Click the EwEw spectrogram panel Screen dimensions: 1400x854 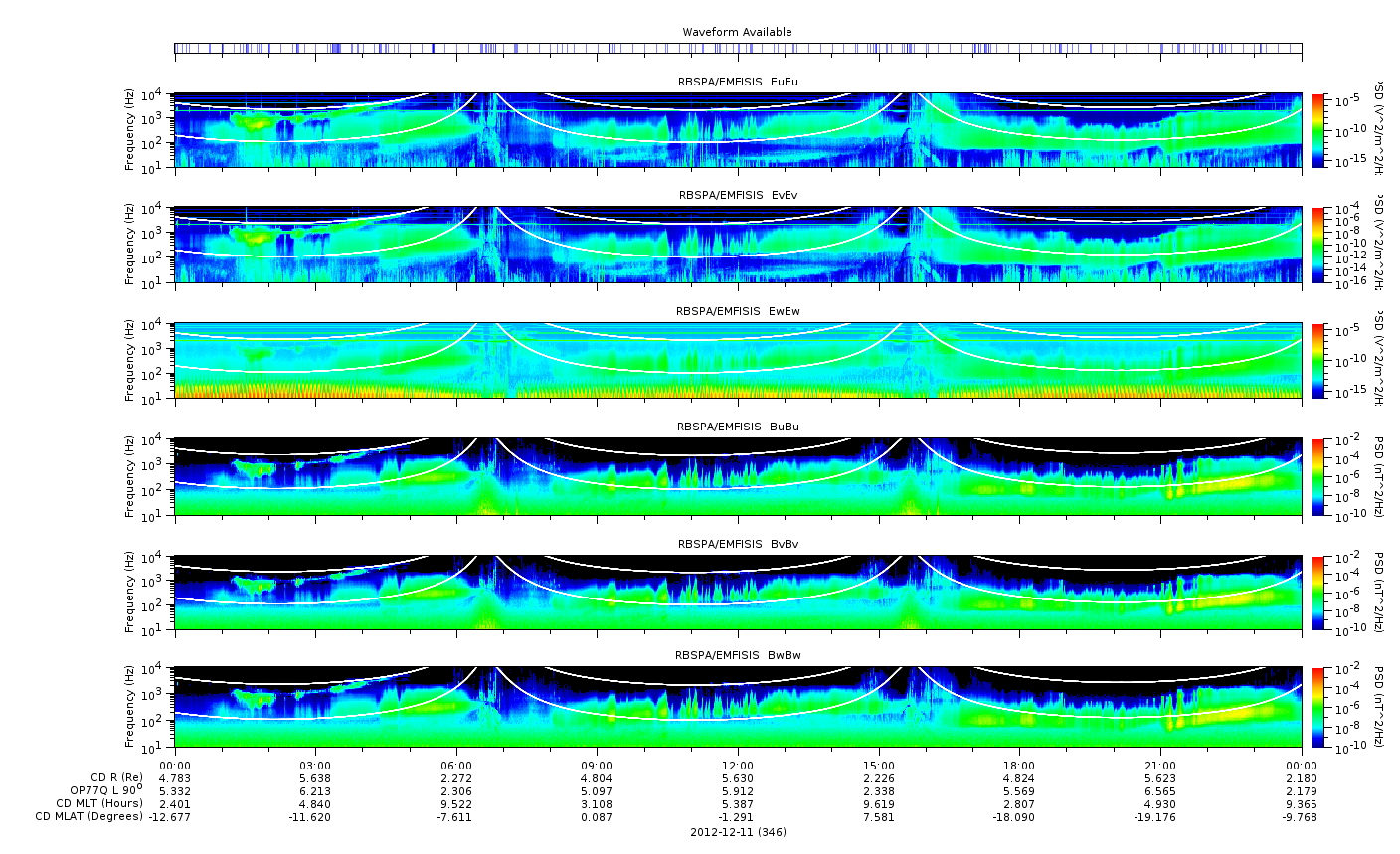(738, 361)
